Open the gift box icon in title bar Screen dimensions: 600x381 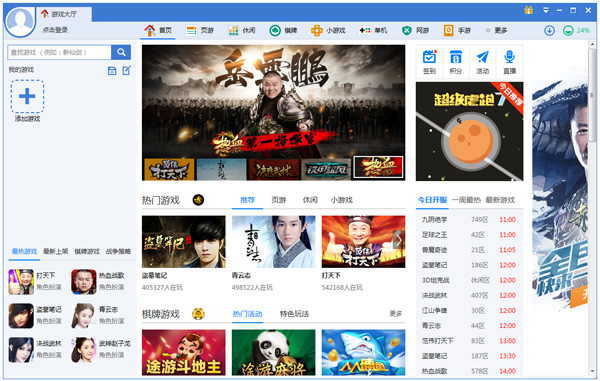coord(529,10)
